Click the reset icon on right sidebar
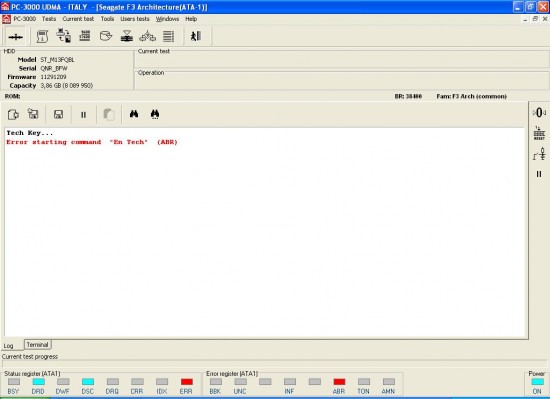 coord(539,133)
